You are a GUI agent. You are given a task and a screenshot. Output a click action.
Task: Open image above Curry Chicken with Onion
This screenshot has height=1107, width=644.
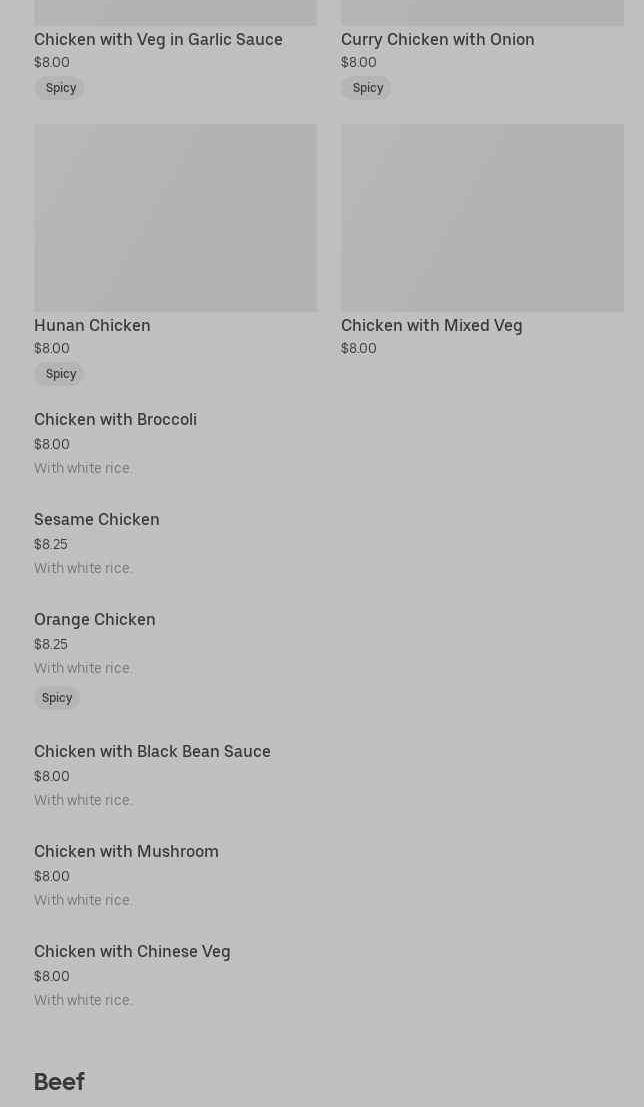[482, 13]
